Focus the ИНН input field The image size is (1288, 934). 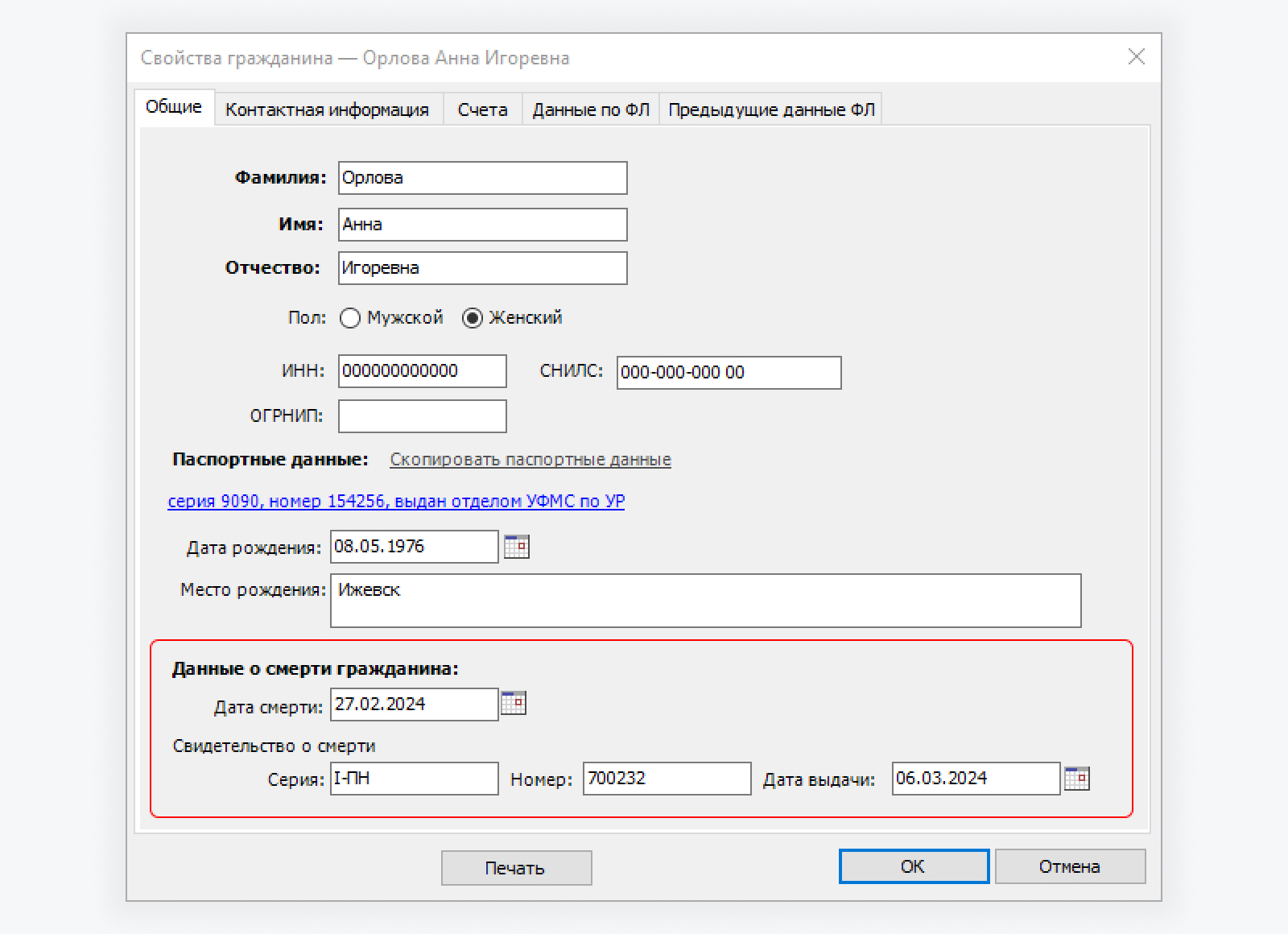pos(423,371)
